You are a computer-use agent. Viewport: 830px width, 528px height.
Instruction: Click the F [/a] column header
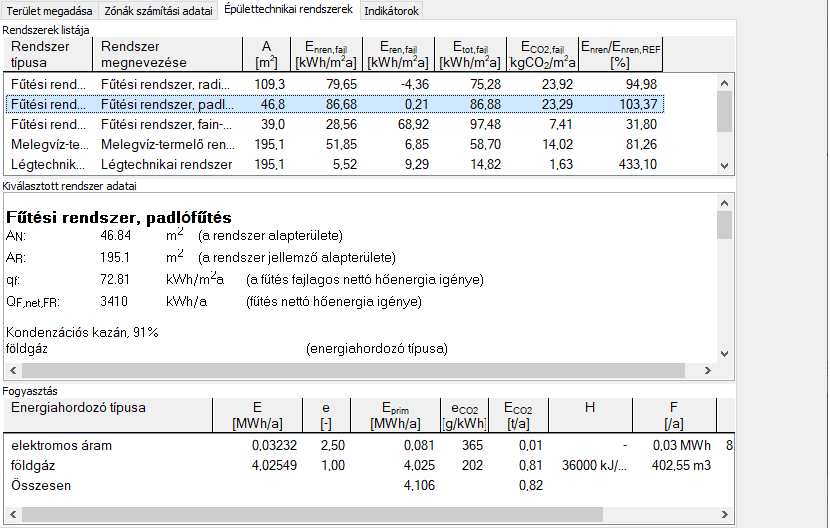tap(674, 415)
